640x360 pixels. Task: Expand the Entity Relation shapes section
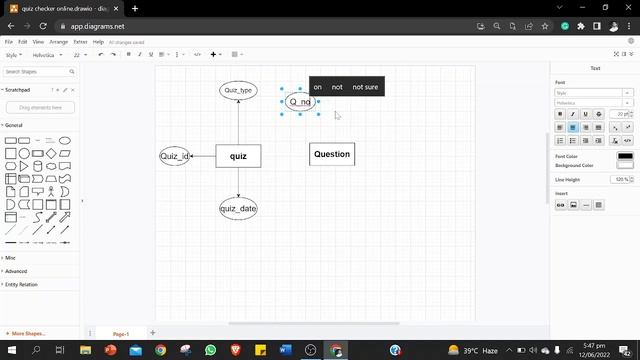tap(20, 284)
